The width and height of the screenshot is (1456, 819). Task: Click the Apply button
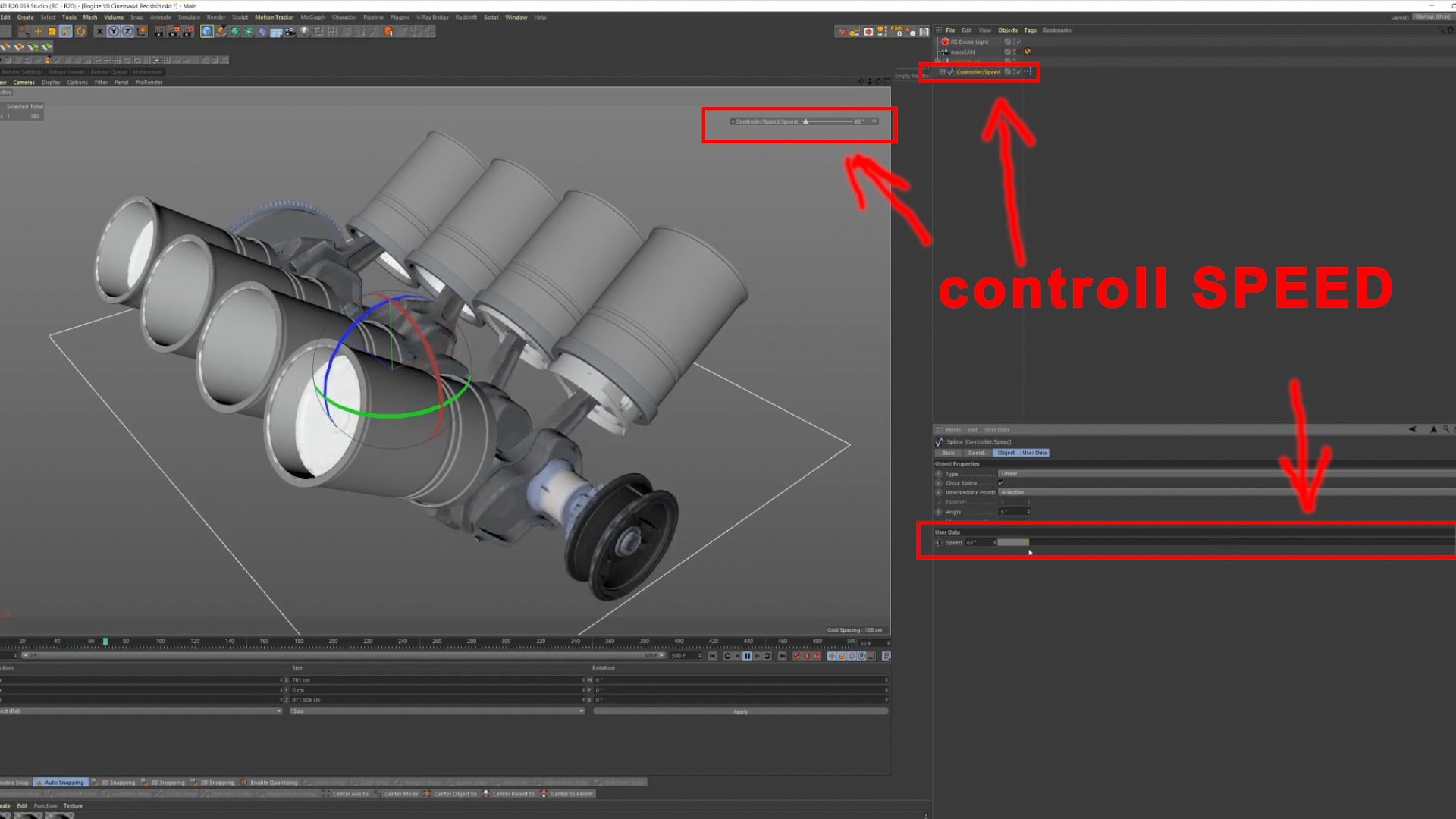coord(740,711)
